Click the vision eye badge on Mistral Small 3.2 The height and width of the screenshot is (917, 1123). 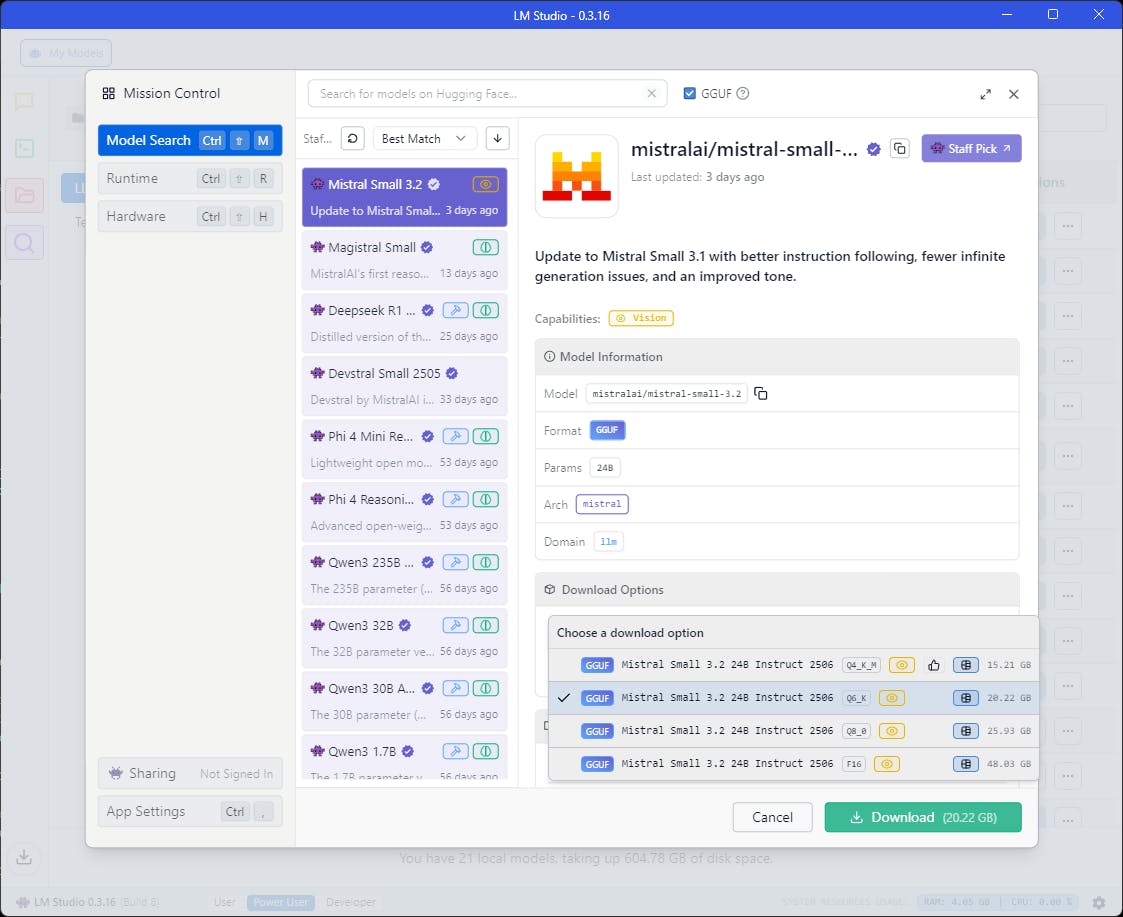tap(485, 184)
